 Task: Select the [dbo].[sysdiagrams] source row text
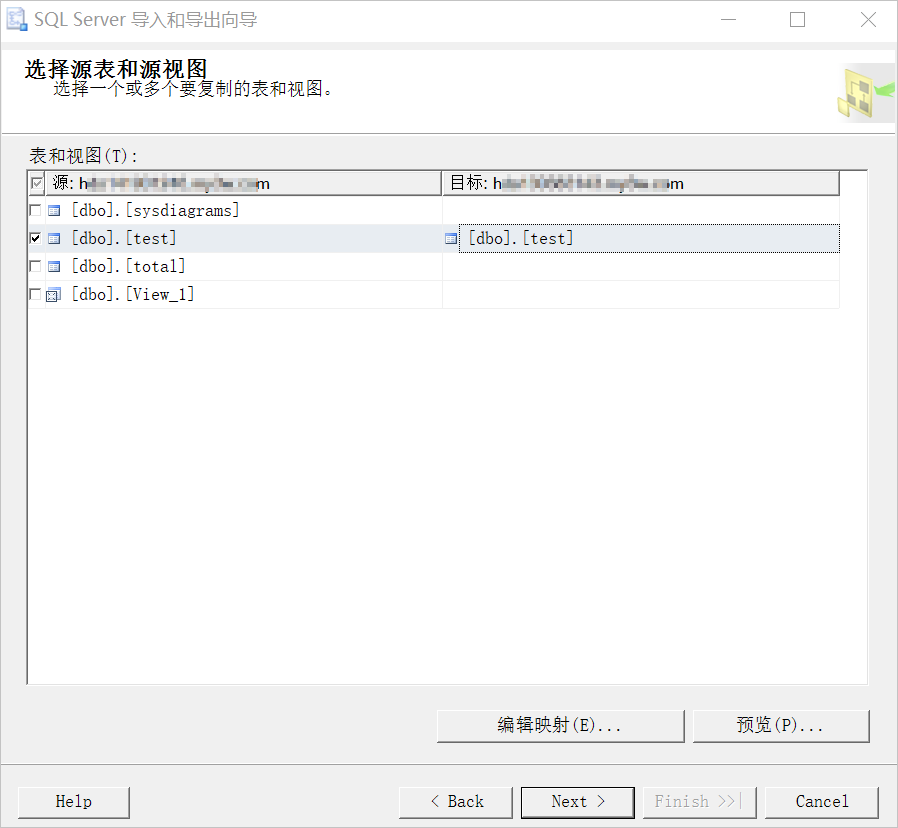(155, 210)
